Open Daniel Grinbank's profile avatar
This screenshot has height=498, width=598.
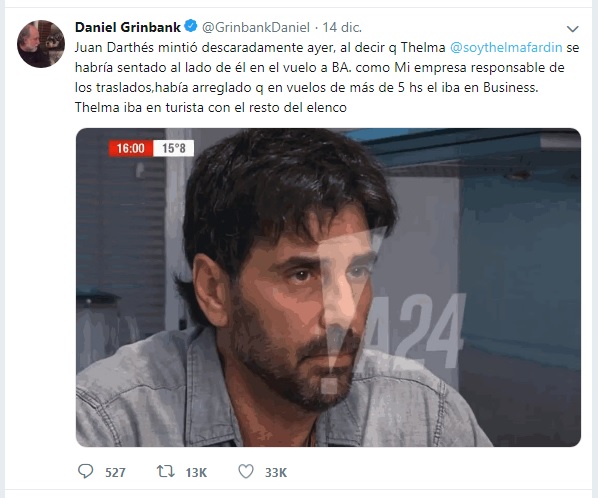tap(41, 43)
